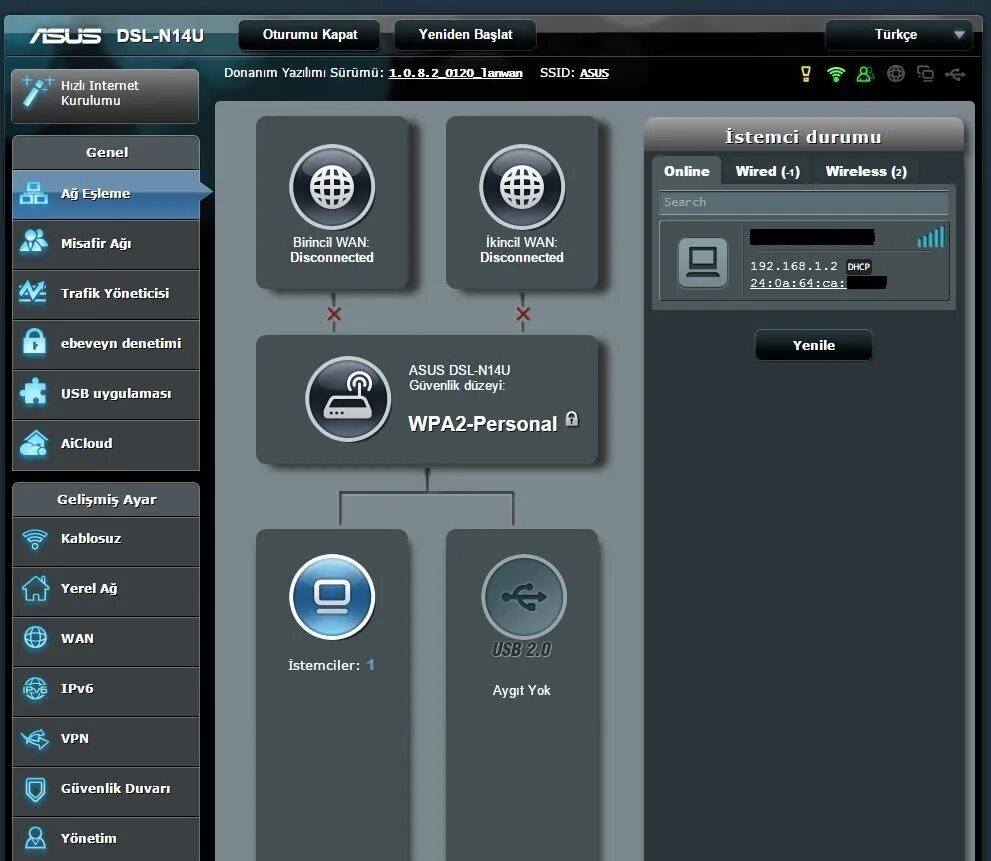Click the client Search input field
The image size is (991, 861).
click(803, 202)
